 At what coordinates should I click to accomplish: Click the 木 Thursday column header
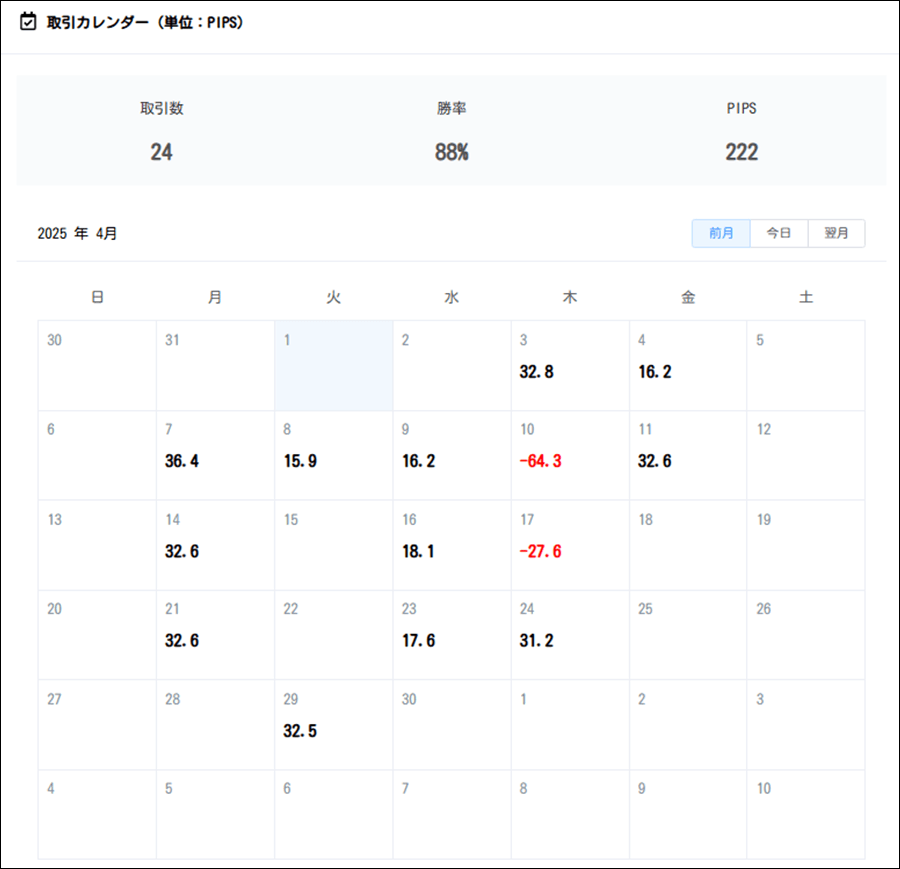[x=570, y=297]
